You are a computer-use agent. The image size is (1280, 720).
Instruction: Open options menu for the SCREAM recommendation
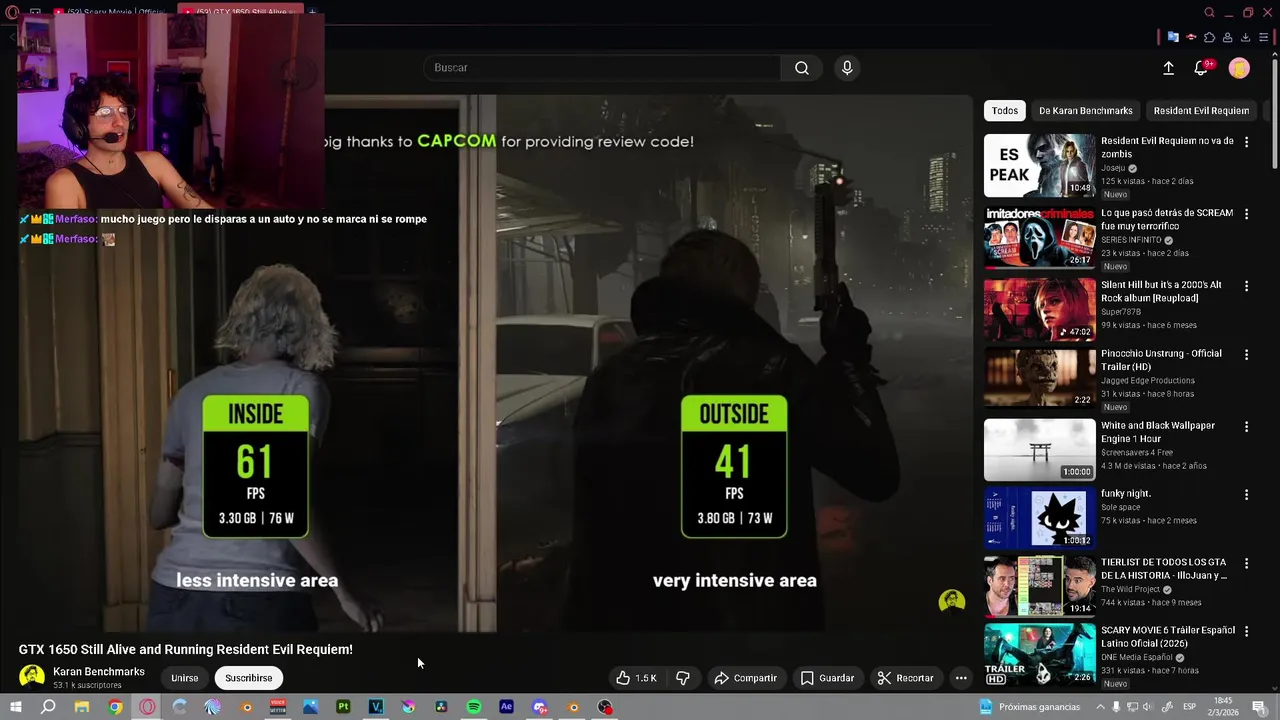(1246, 215)
